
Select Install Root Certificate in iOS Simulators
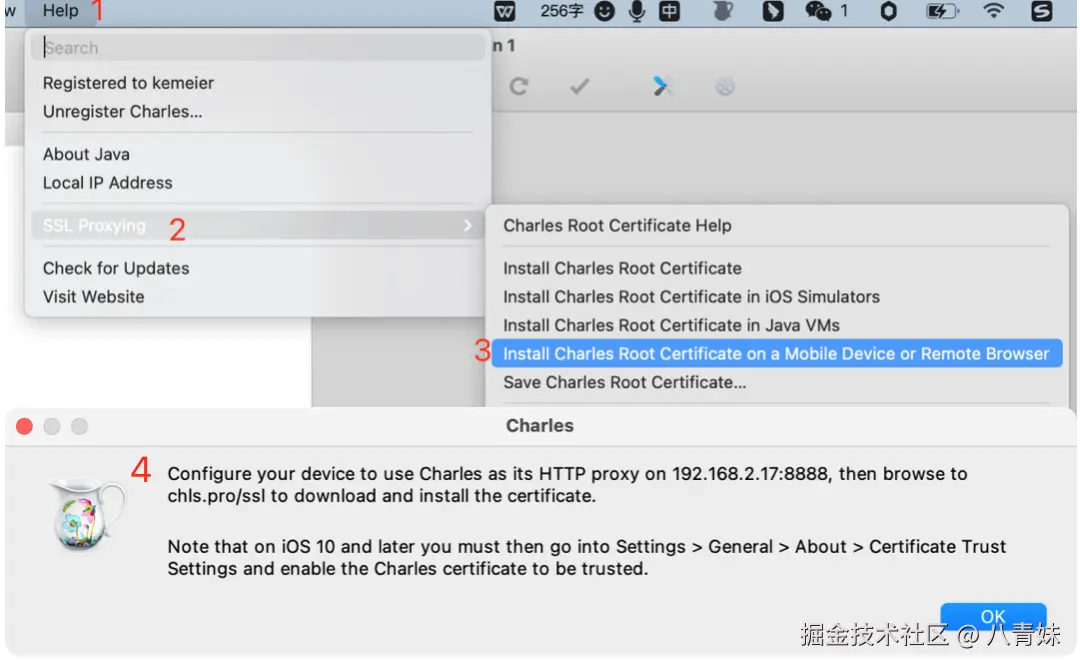coord(691,297)
